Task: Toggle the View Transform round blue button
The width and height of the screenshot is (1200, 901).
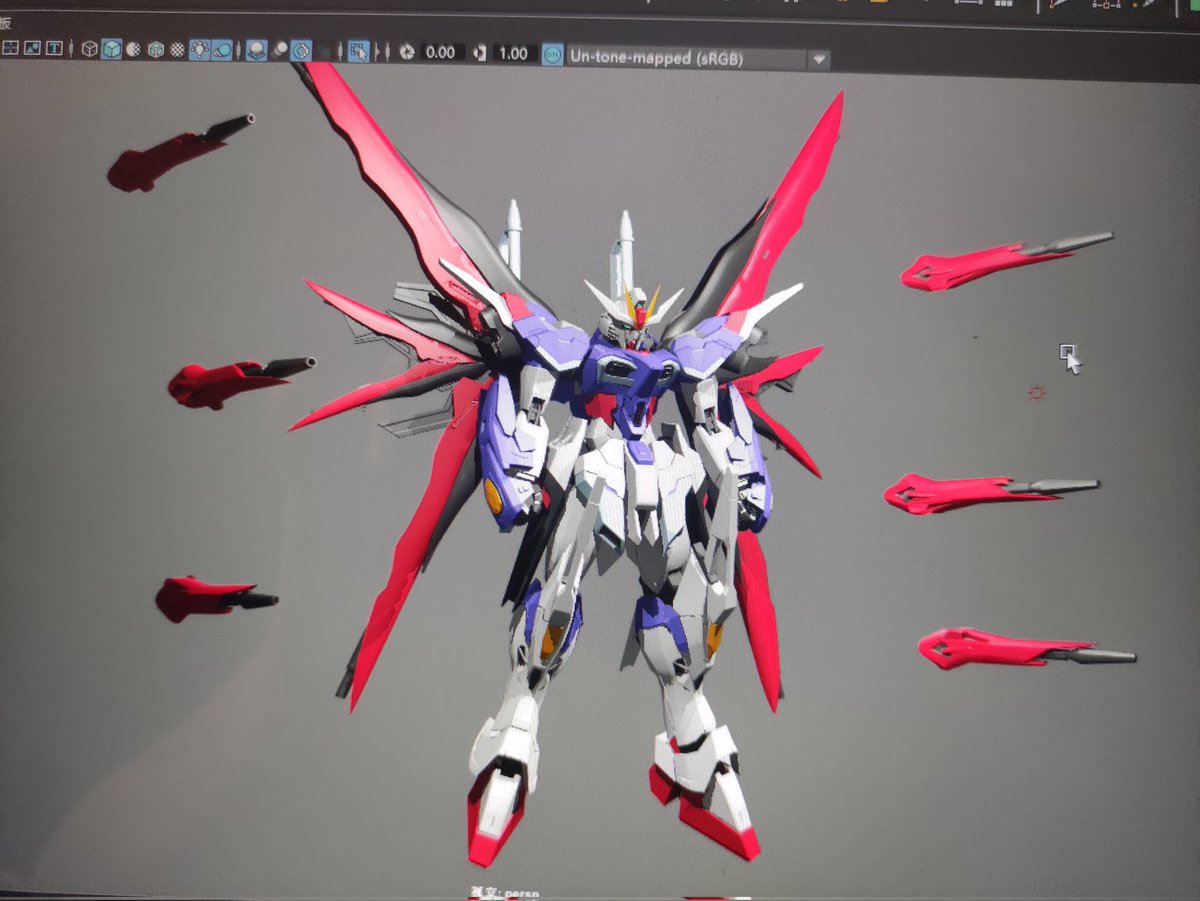Action: 552,54
